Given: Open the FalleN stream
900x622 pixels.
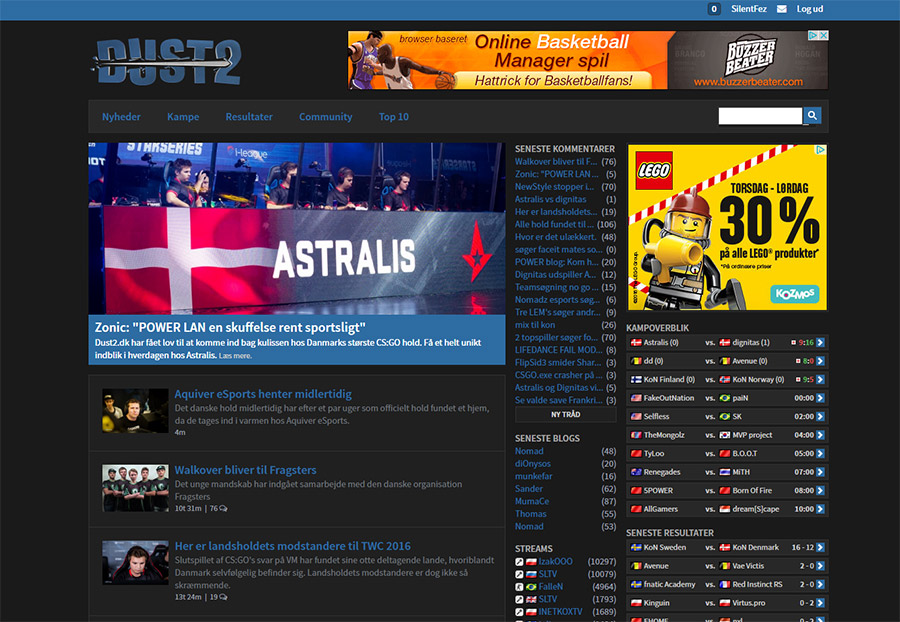Looking at the screenshot, I should 550,587.
